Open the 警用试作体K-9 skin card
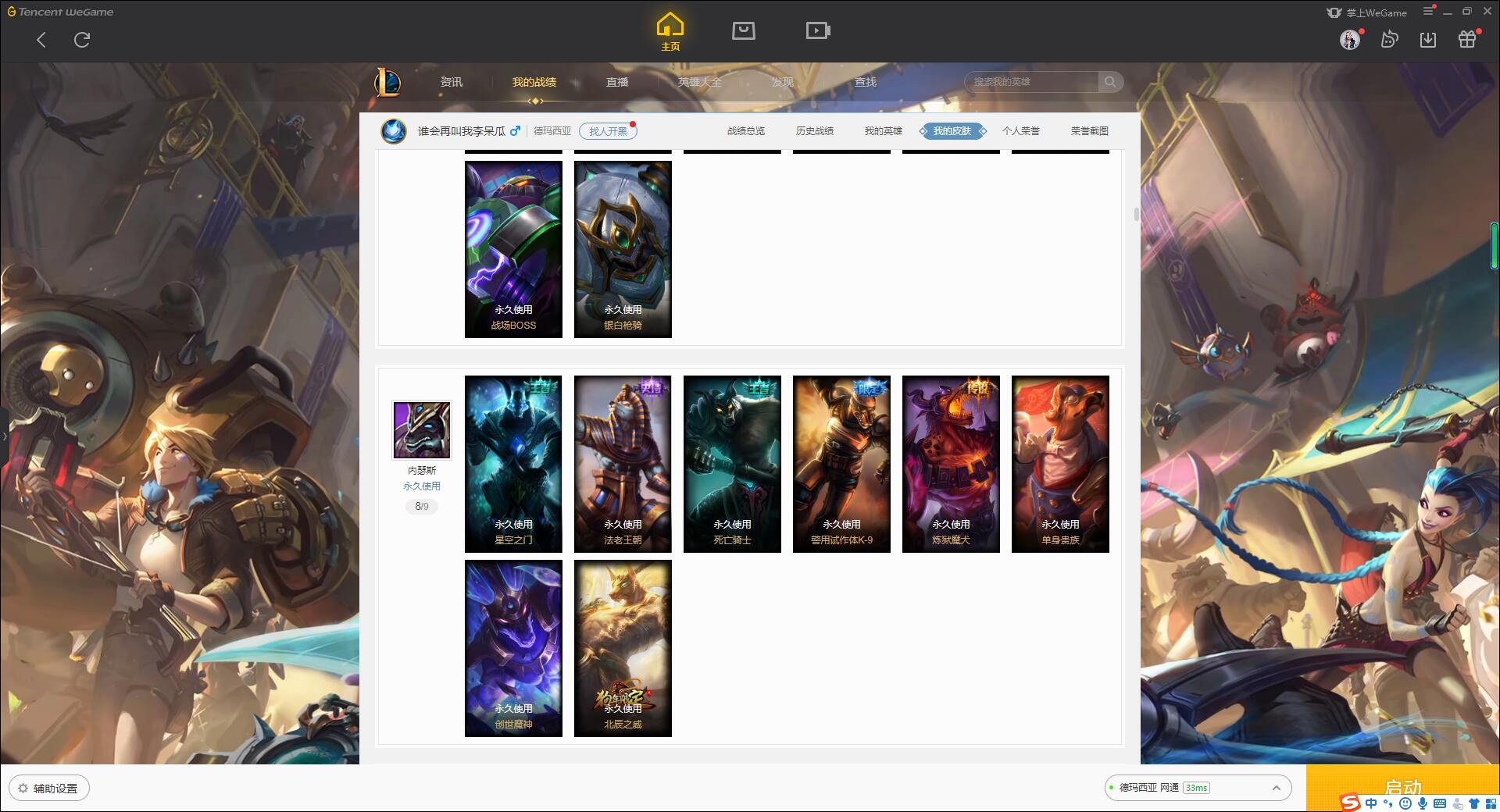Viewport: 1500px width, 812px height. (x=841, y=465)
